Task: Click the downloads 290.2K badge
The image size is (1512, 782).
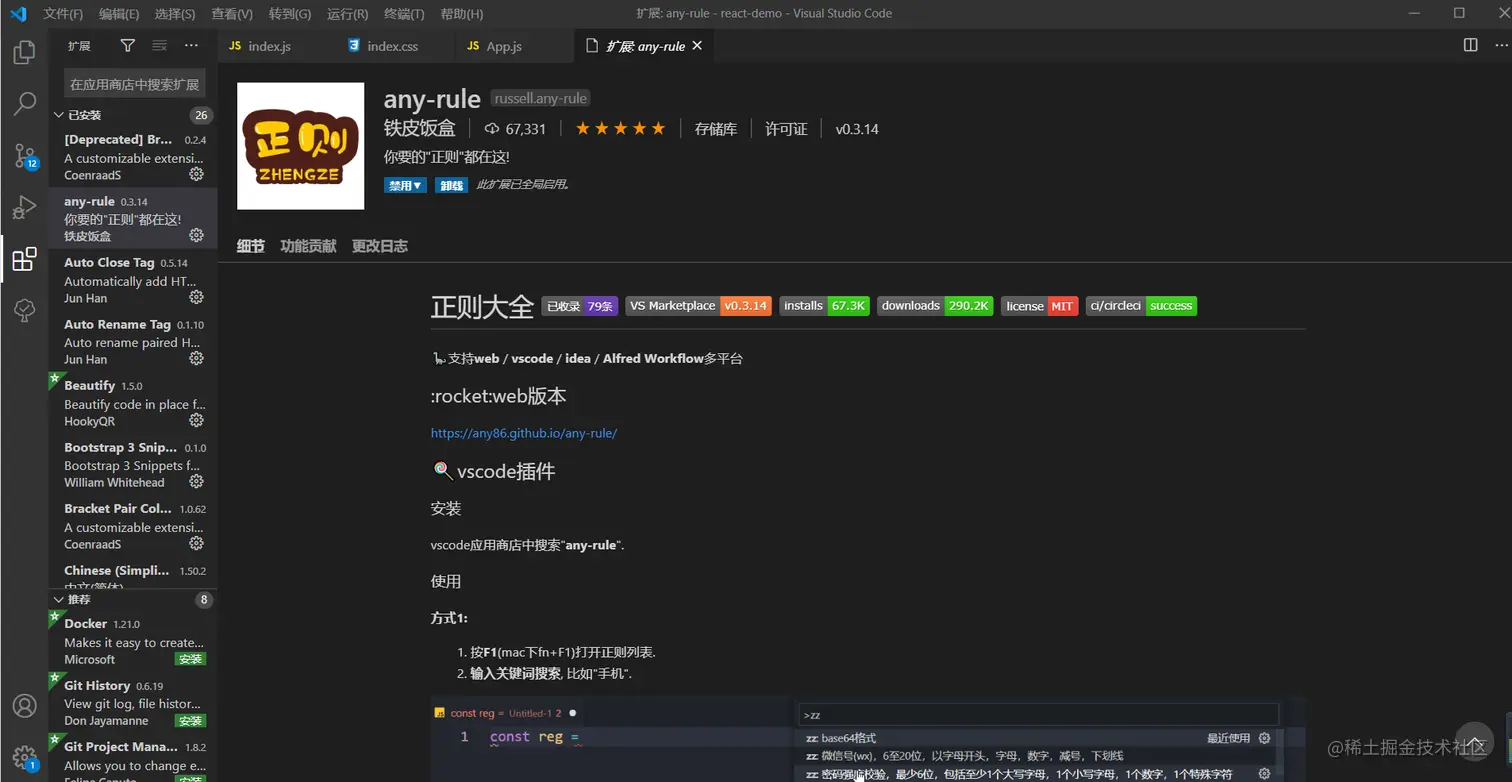Action: point(936,306)
